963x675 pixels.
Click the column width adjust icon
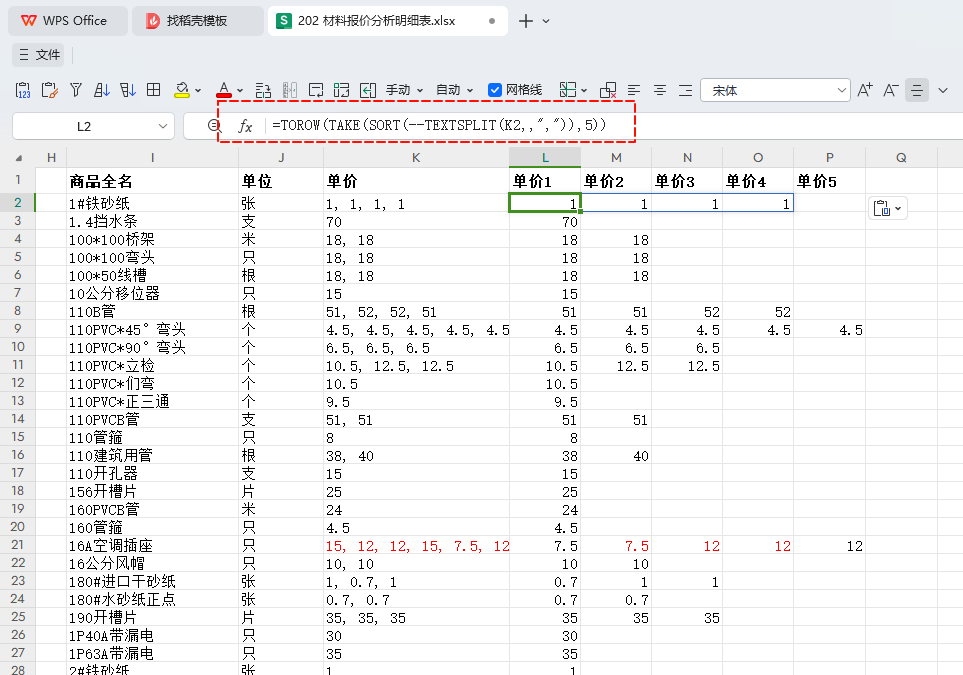coord(290,90)
